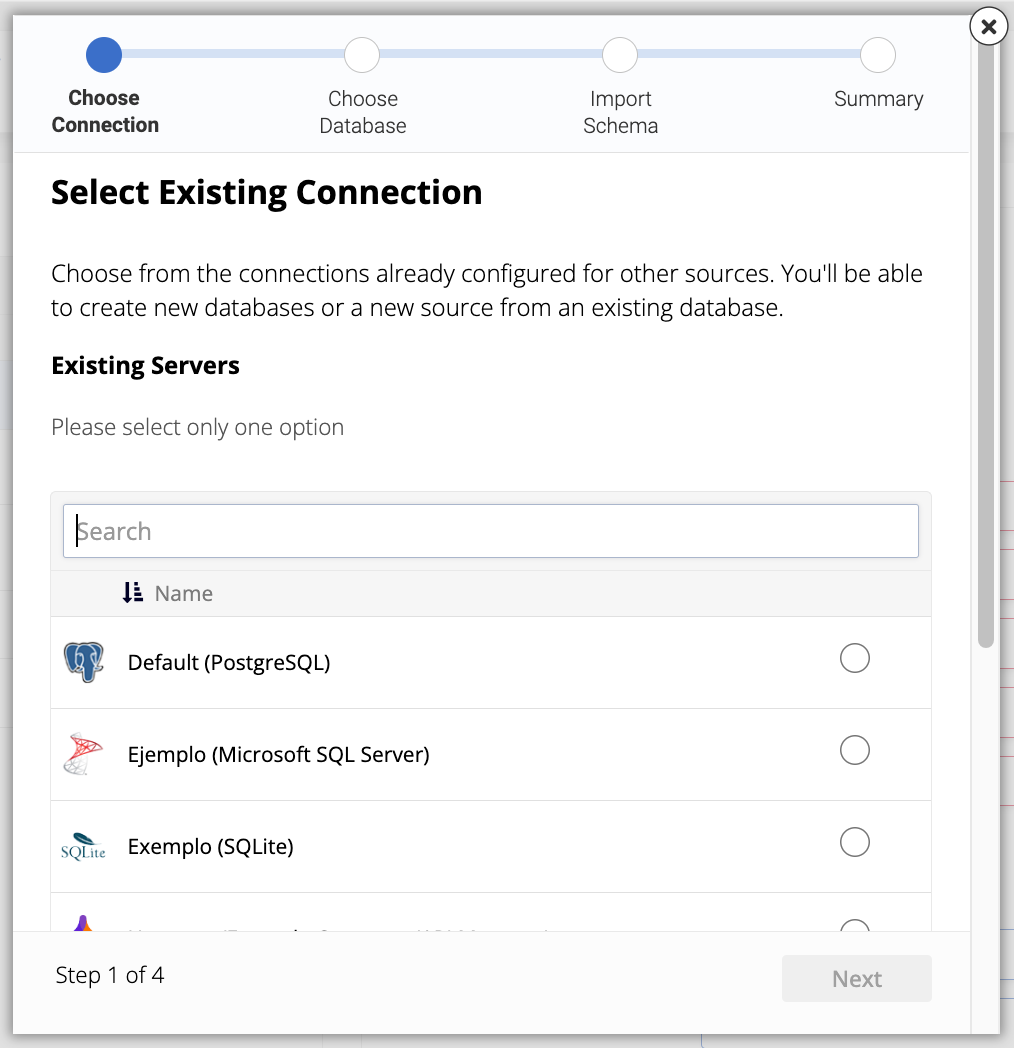Click the PostgreSQL elephant icon

point(84,661)
